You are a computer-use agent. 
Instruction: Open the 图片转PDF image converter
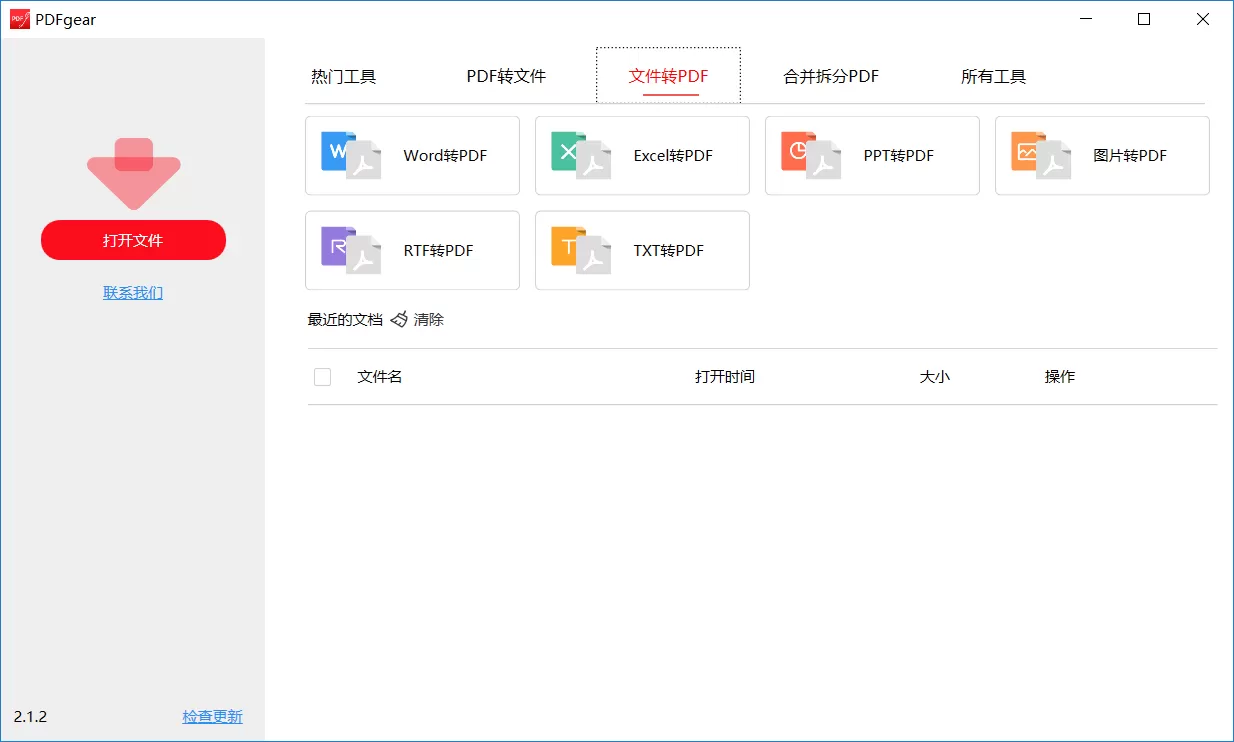(x=1102, y=156)
